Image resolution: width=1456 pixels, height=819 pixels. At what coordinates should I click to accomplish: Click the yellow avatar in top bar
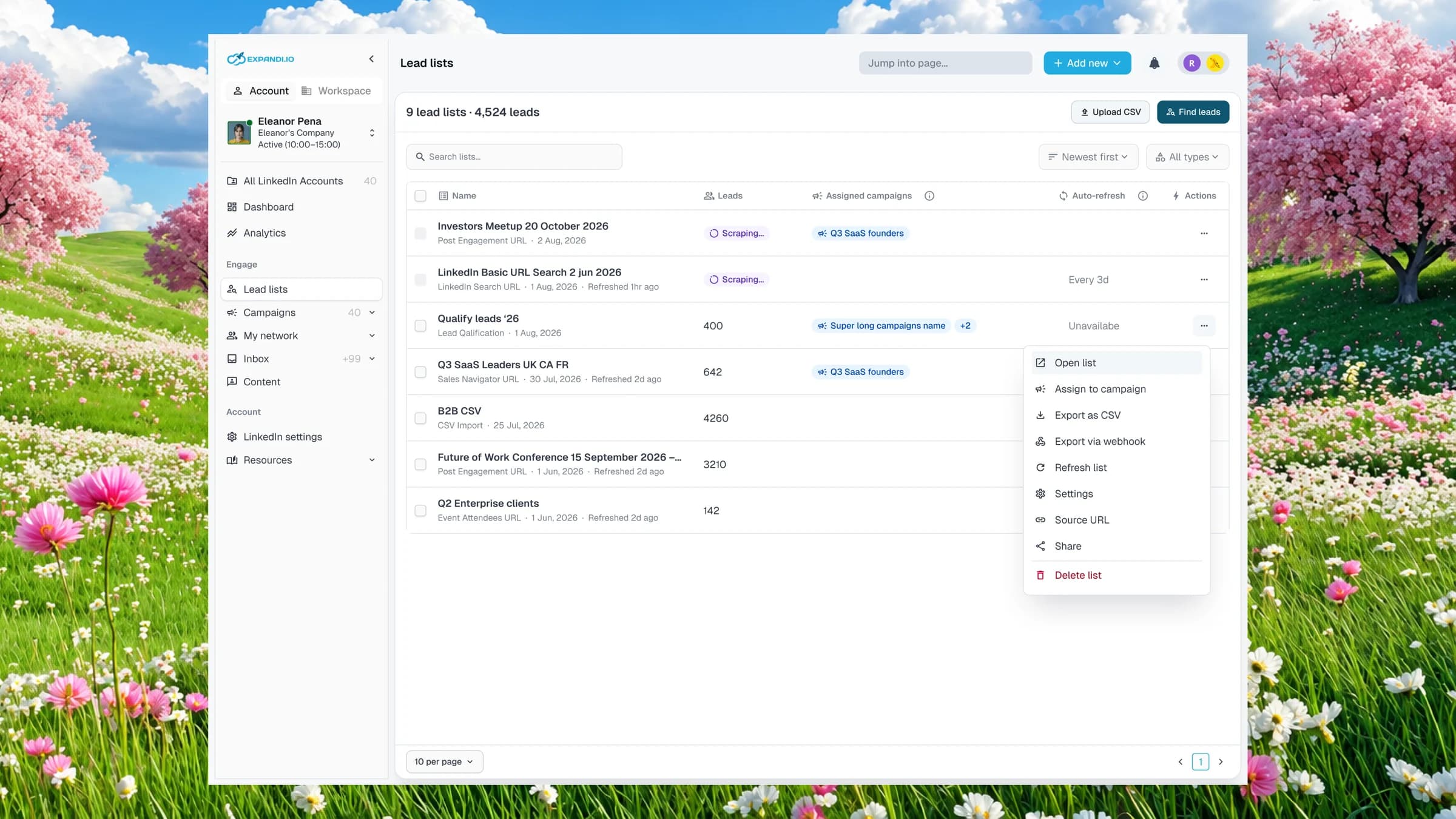tap(1215, 63)
